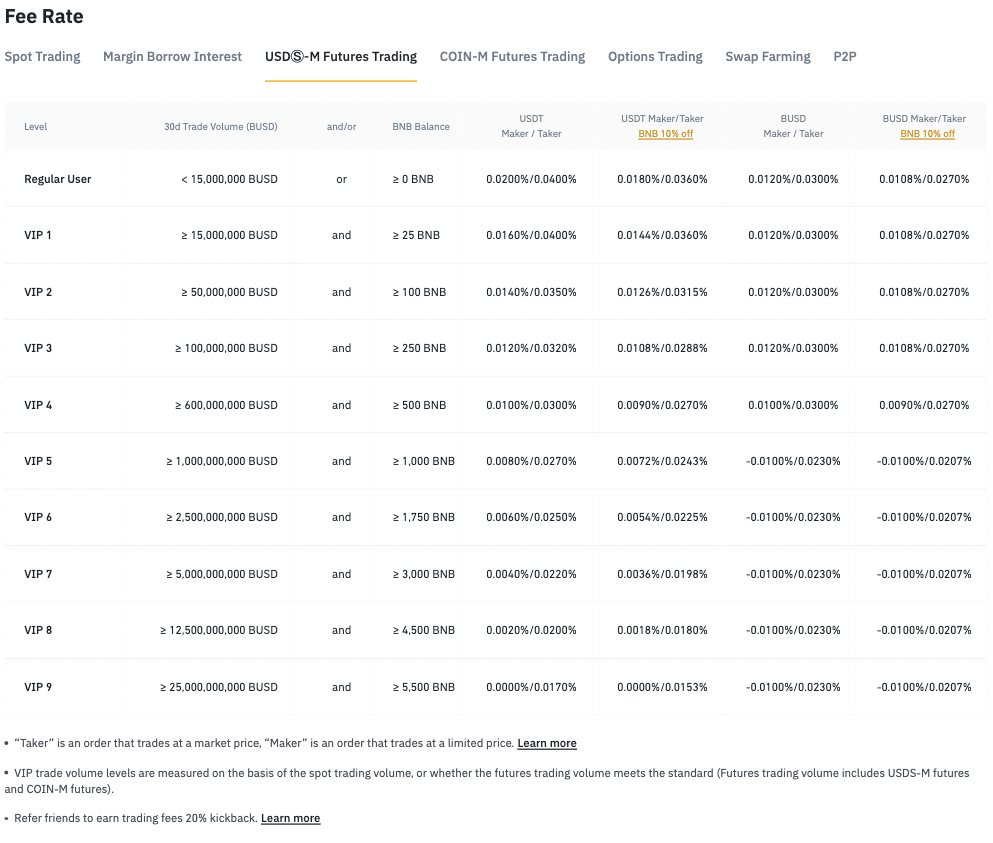Click the '0.0200%/0.0400%' USDT fee cell
This screenshot has height=843, width=993.
531,179
